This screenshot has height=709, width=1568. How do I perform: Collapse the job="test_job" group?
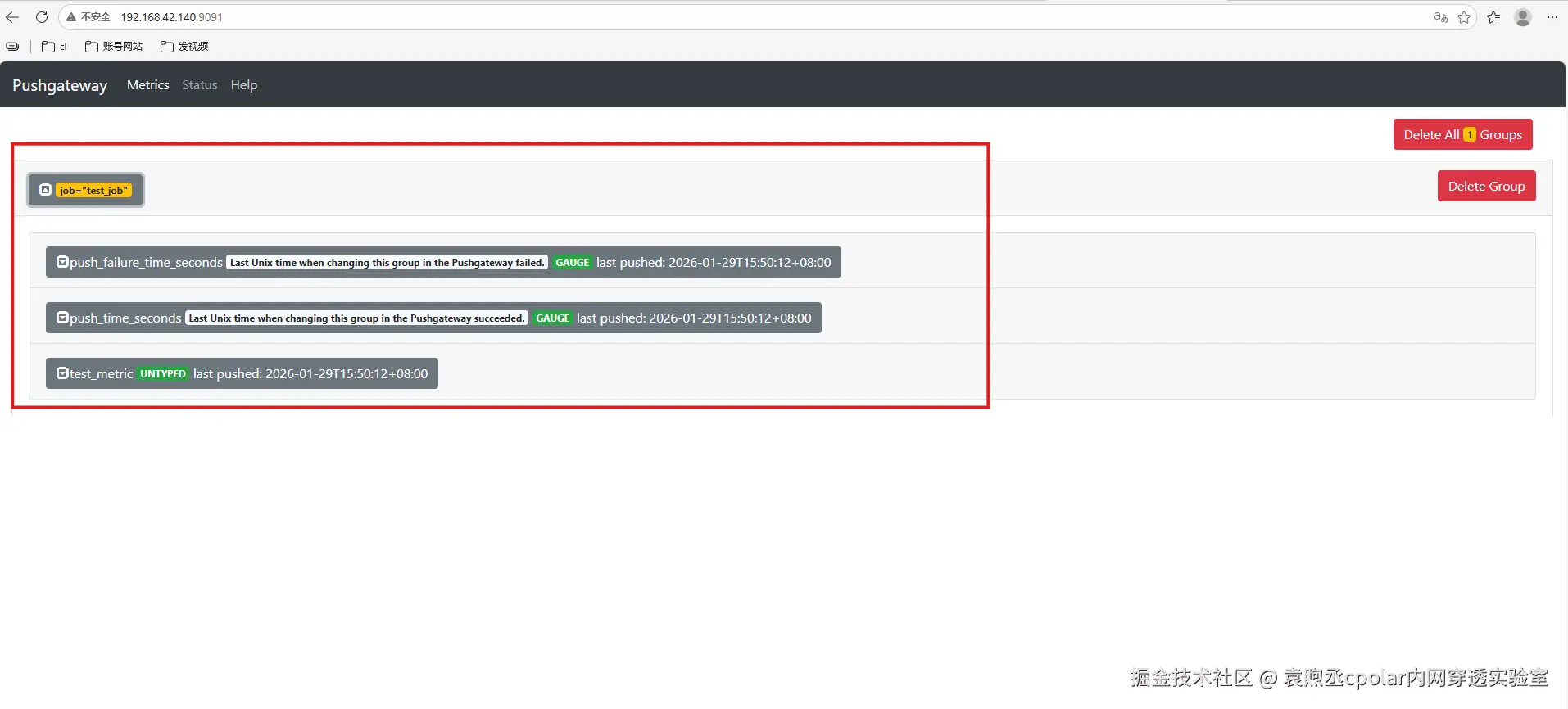86,190
